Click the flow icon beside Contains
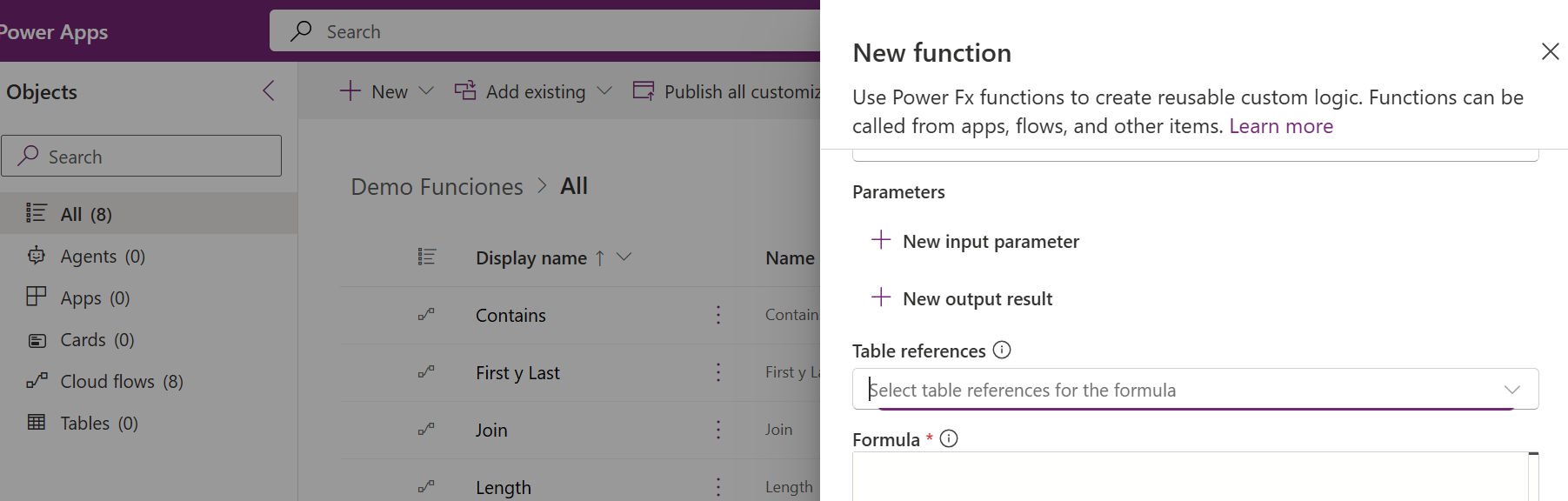The width and height of the screenshot is (1568, 501). pos(426,314)
